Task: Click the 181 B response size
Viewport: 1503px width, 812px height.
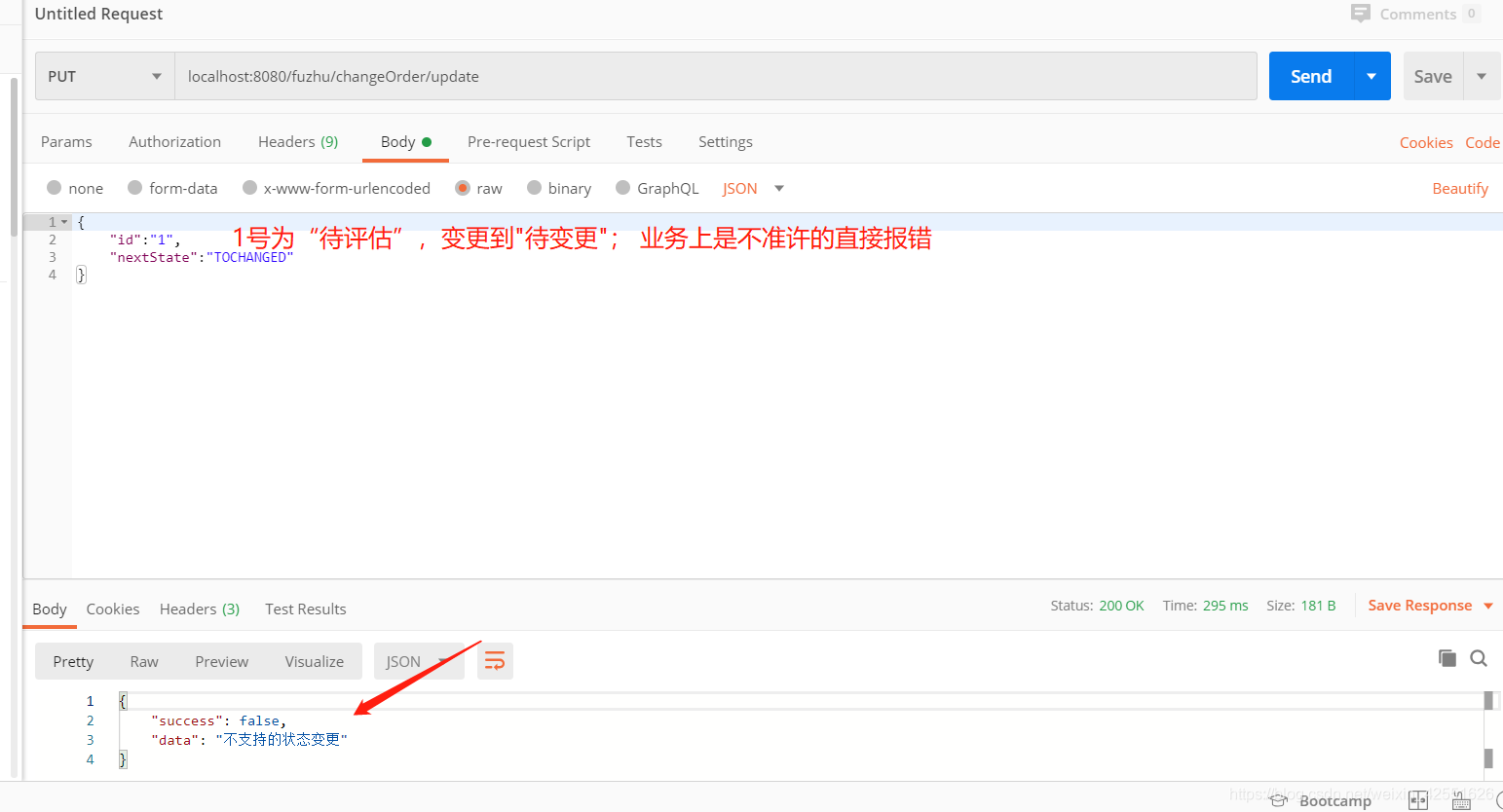Action: tap(1318, 606)
